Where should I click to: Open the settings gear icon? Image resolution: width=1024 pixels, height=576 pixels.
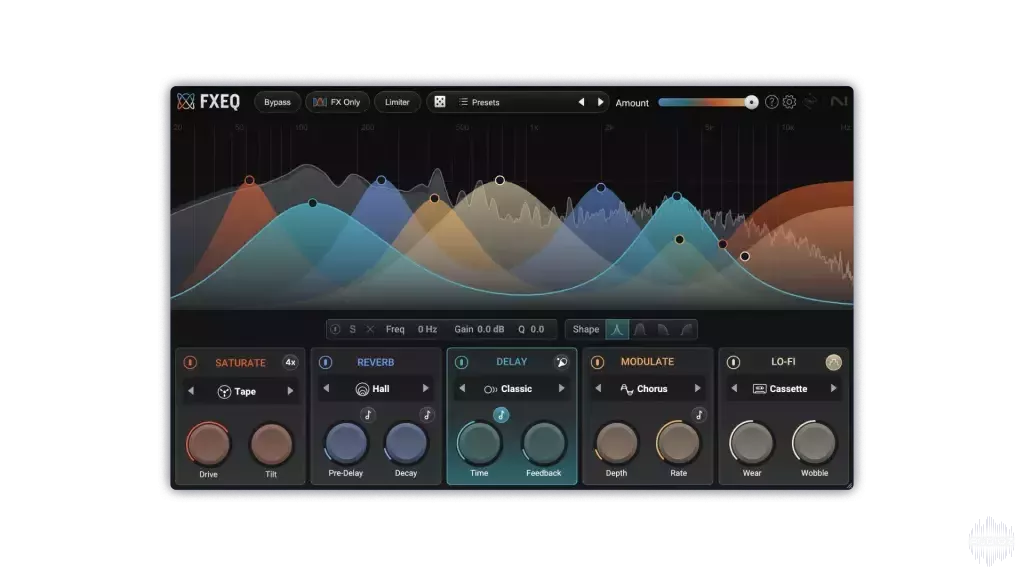point(790,102)
